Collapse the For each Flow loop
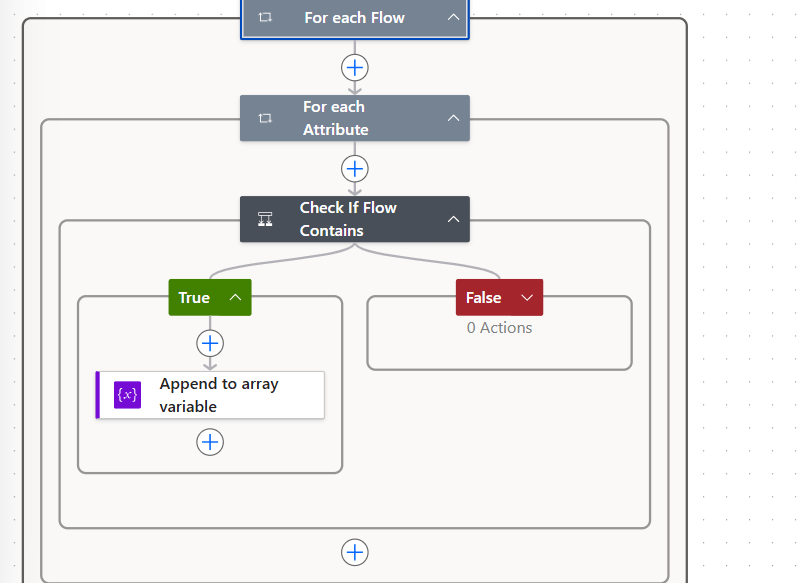This screenshot has height=583, width=807. pyautogui.click(x=453, y=18)
